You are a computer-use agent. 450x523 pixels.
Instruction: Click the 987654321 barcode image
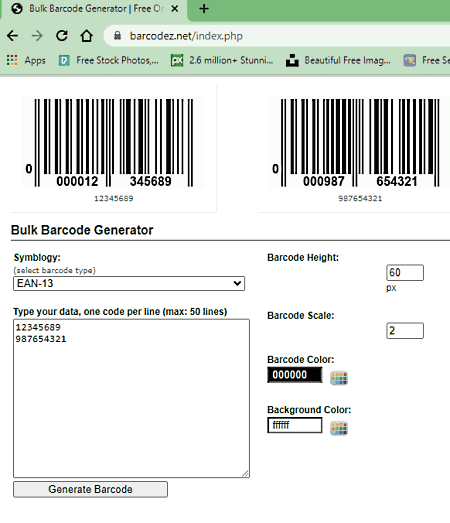click(359, 142)
